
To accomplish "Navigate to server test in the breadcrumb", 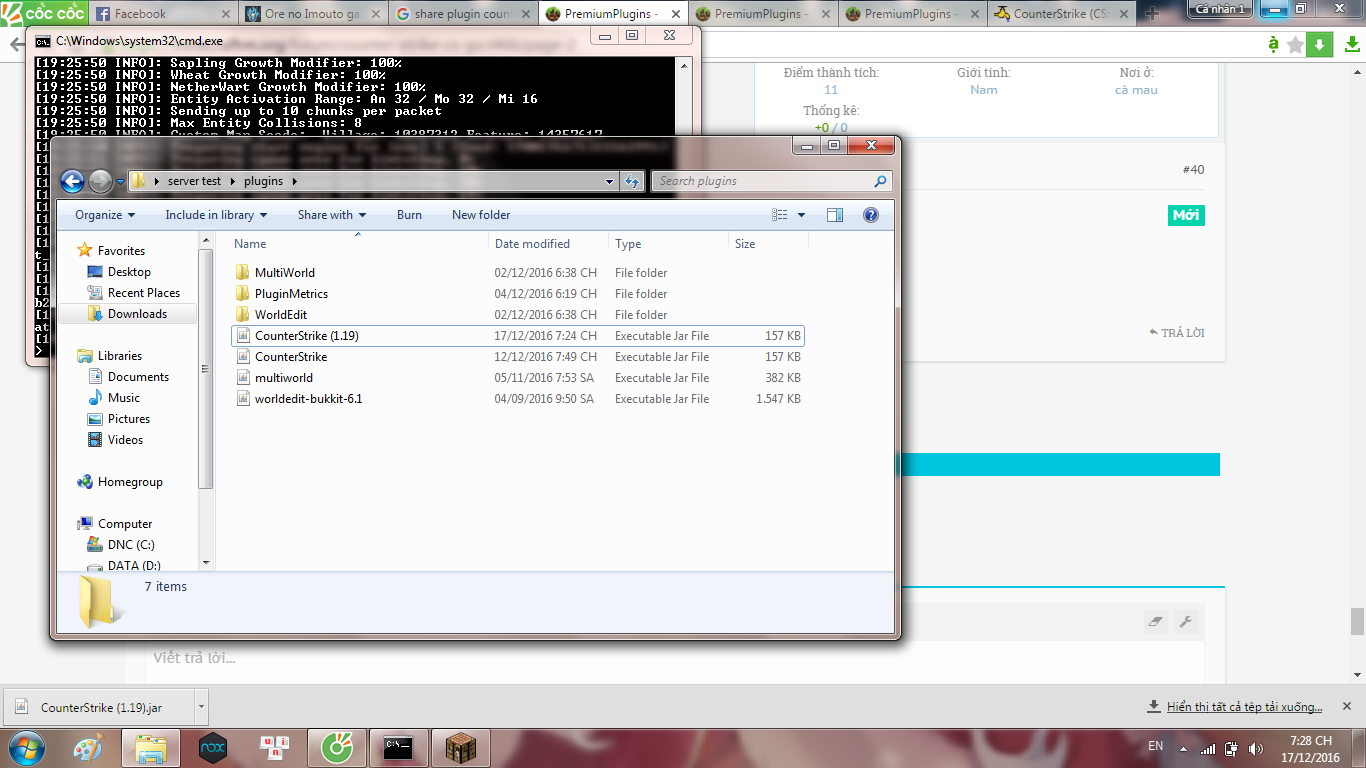I will [x=195, y=181].
